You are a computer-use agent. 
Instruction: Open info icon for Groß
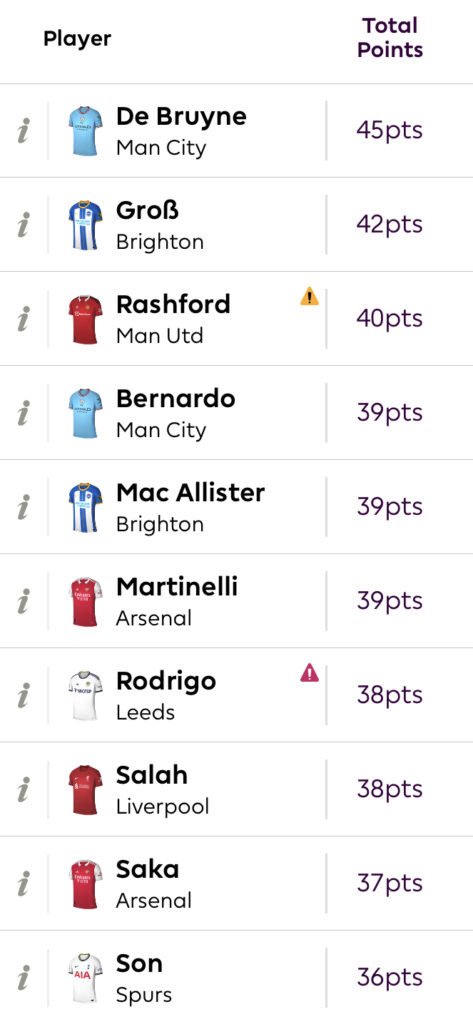24,225
